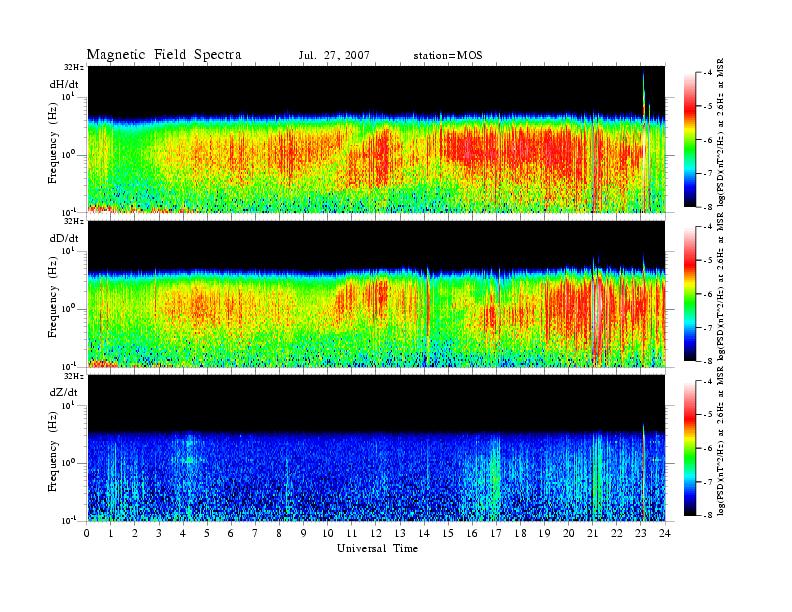Image resolution: width=792 pixels, height=612 pixels.
Task: Click time axis tick label 9
Action: 304,533
